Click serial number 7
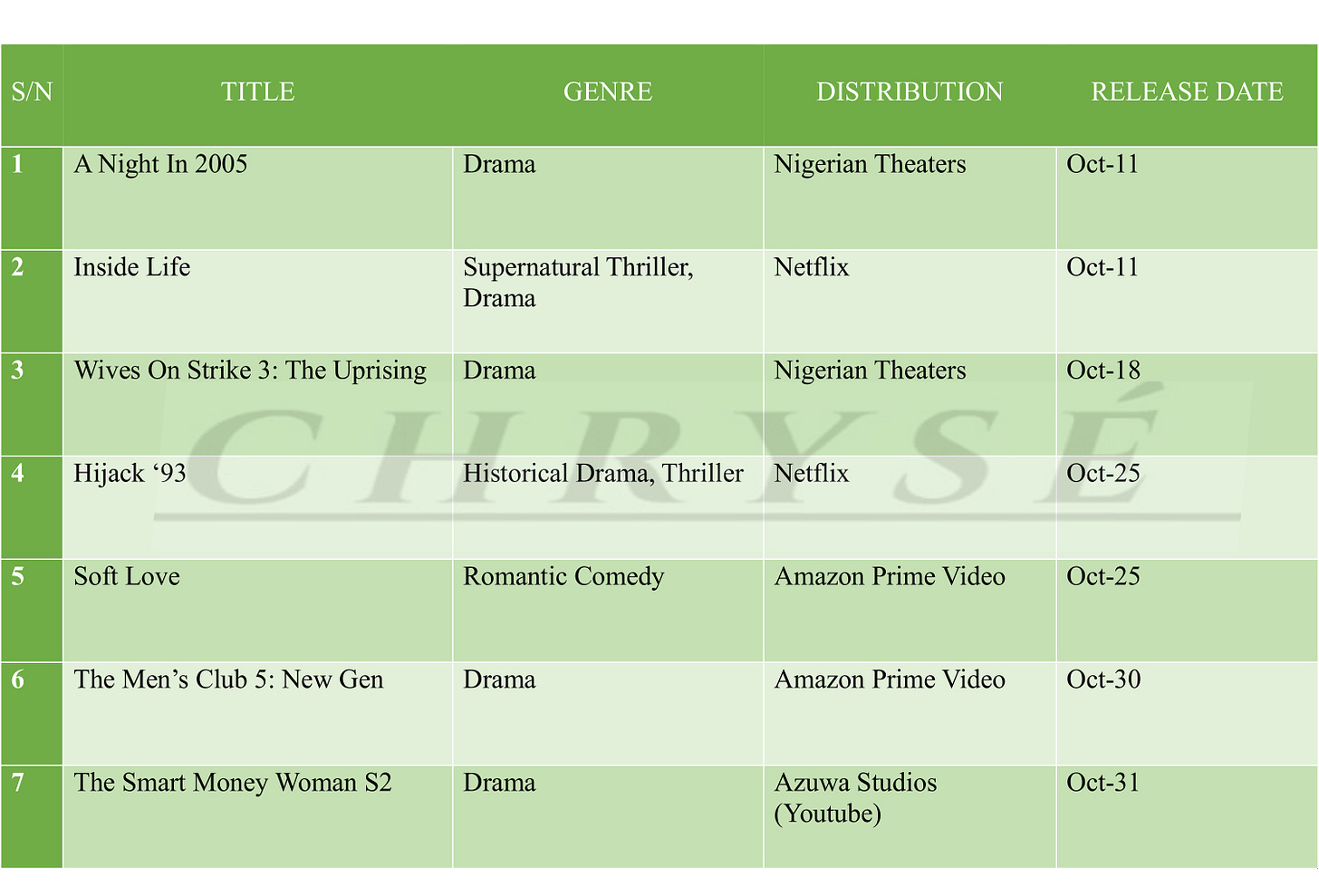 [x=17, y=783]
